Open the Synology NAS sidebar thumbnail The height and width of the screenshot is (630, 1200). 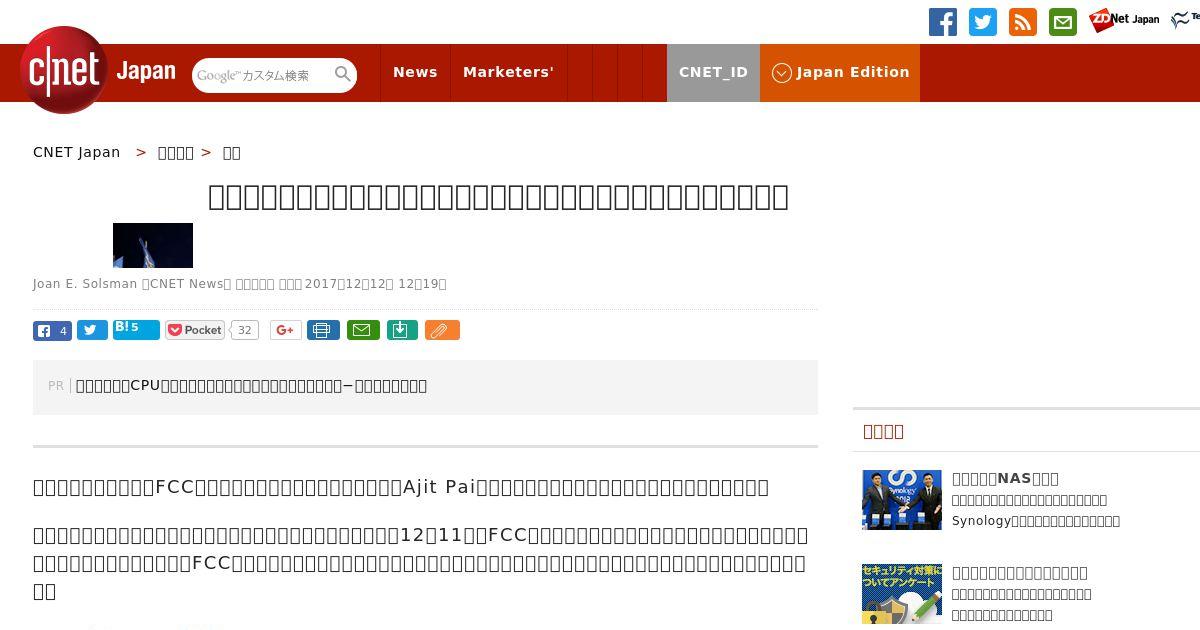pos(902,499)
